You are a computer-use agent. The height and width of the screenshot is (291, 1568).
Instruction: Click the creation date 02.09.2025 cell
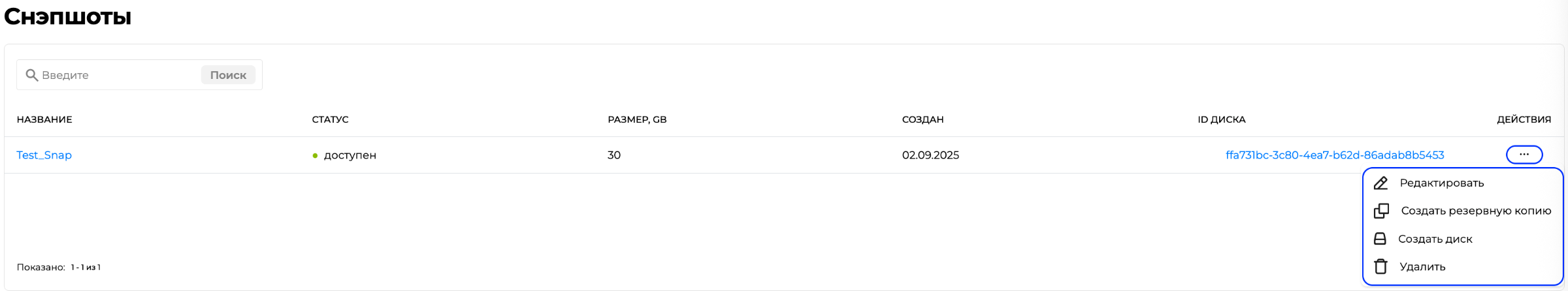pyautogui.click(x=930, y=155)
